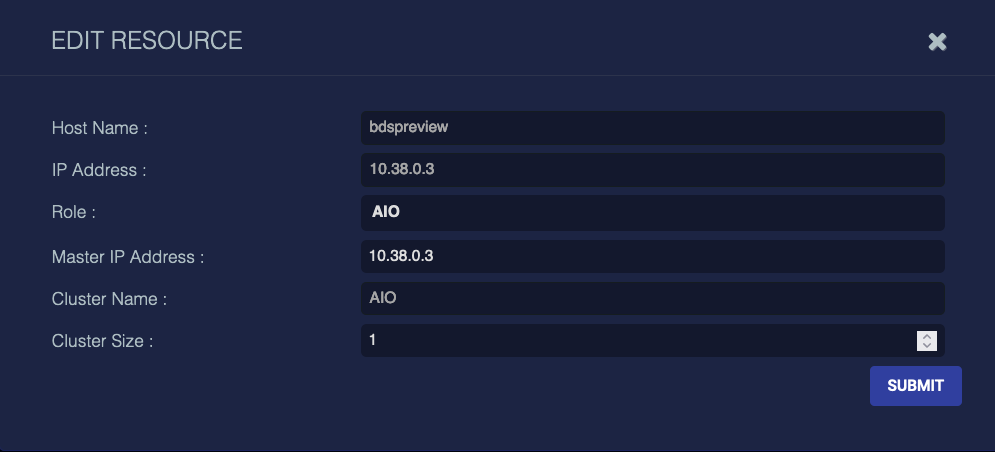The width and height of the screenshot is (995, 452).
Task: Click the Cluster Name input box
Action: pyautogui.click(x=652, y=298)
